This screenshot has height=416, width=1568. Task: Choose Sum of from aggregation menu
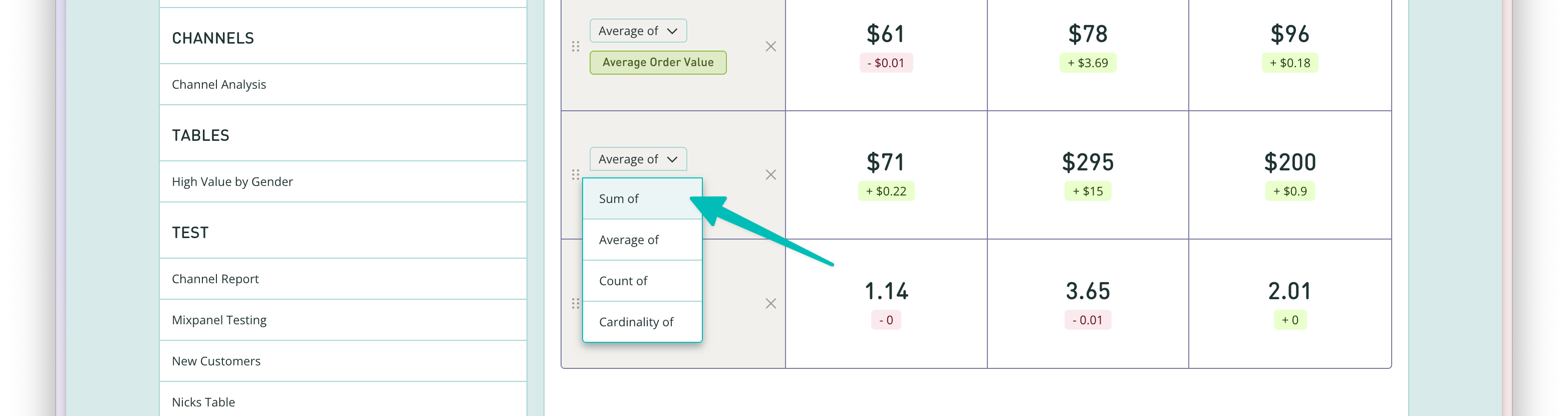[642, 198]
